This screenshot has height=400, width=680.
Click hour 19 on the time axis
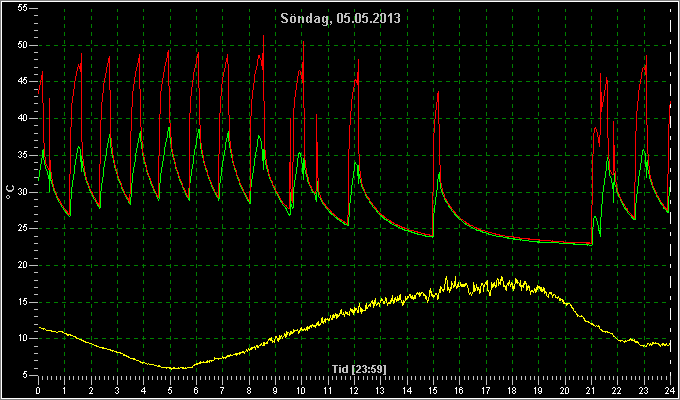point(538,390)
